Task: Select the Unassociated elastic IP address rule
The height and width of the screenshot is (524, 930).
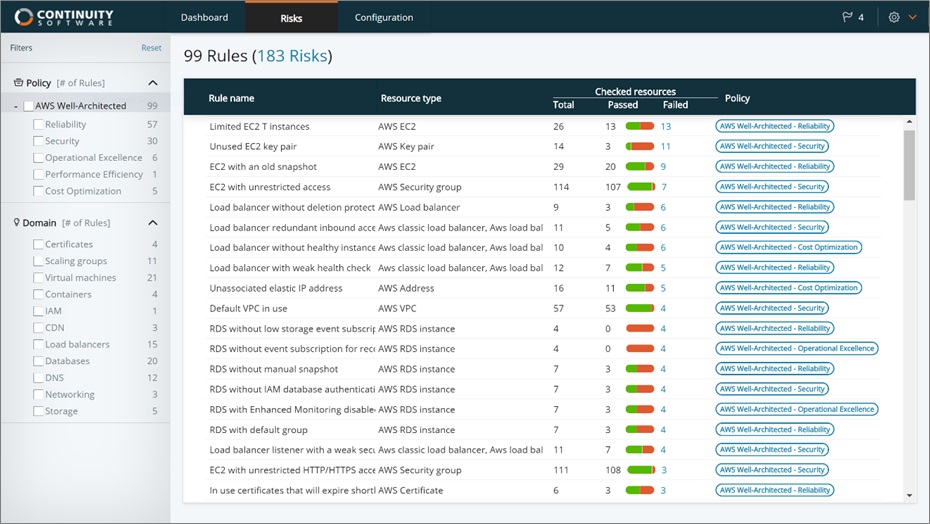Action: pos(276,288)
